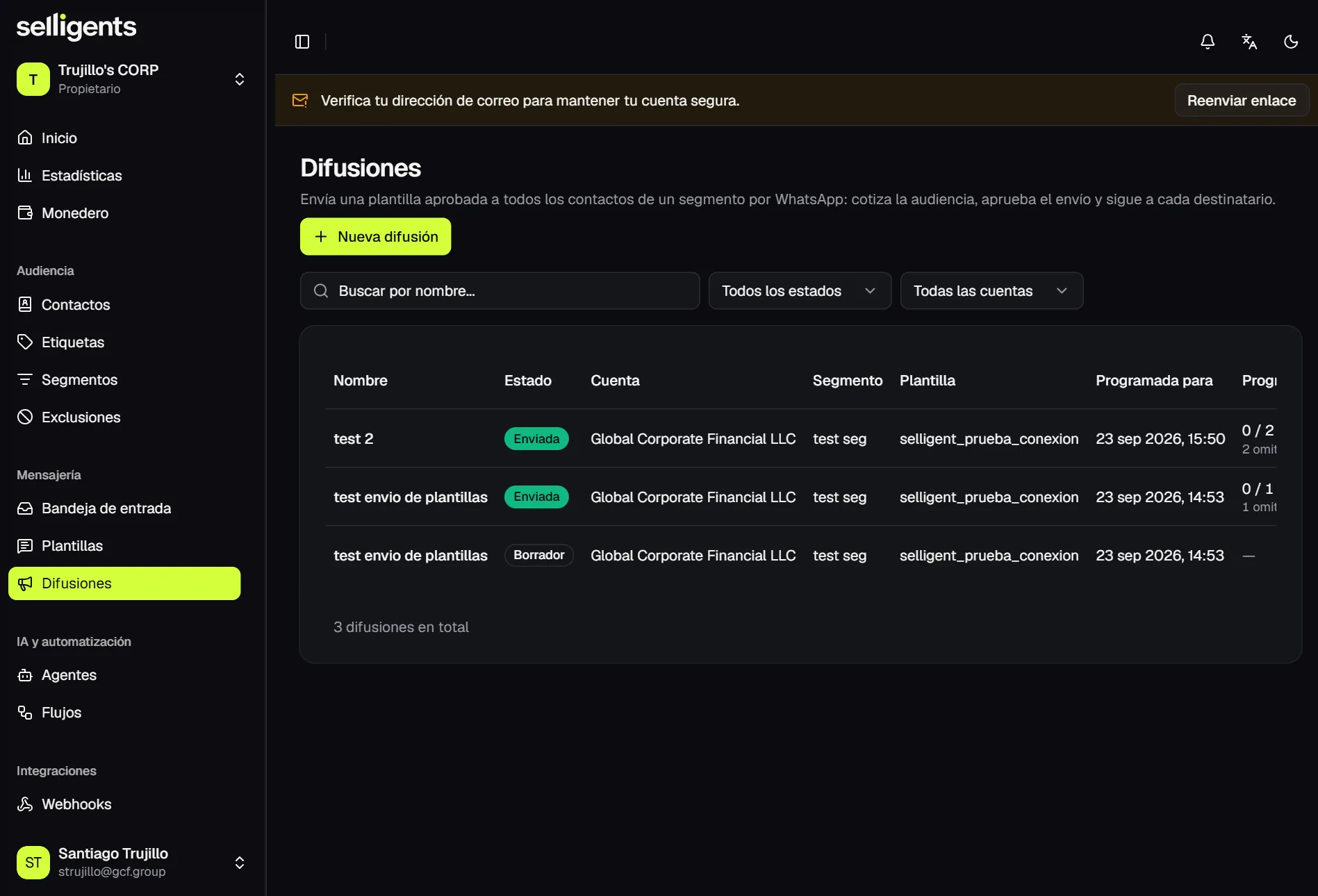The image size is (1318, 896).
Task: Click the Webhooks icon
Action: 25,804
